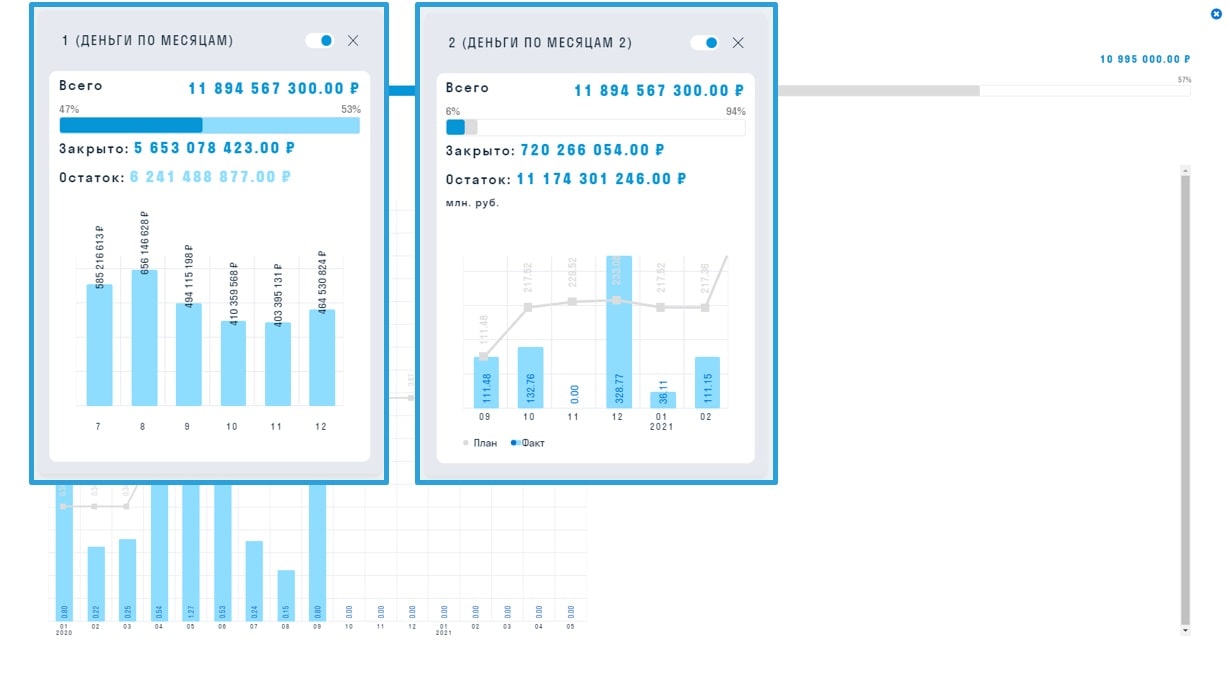1228x685 pixels.
Task: Click the scrollbar down arrow
Action: click(1186, 631)
